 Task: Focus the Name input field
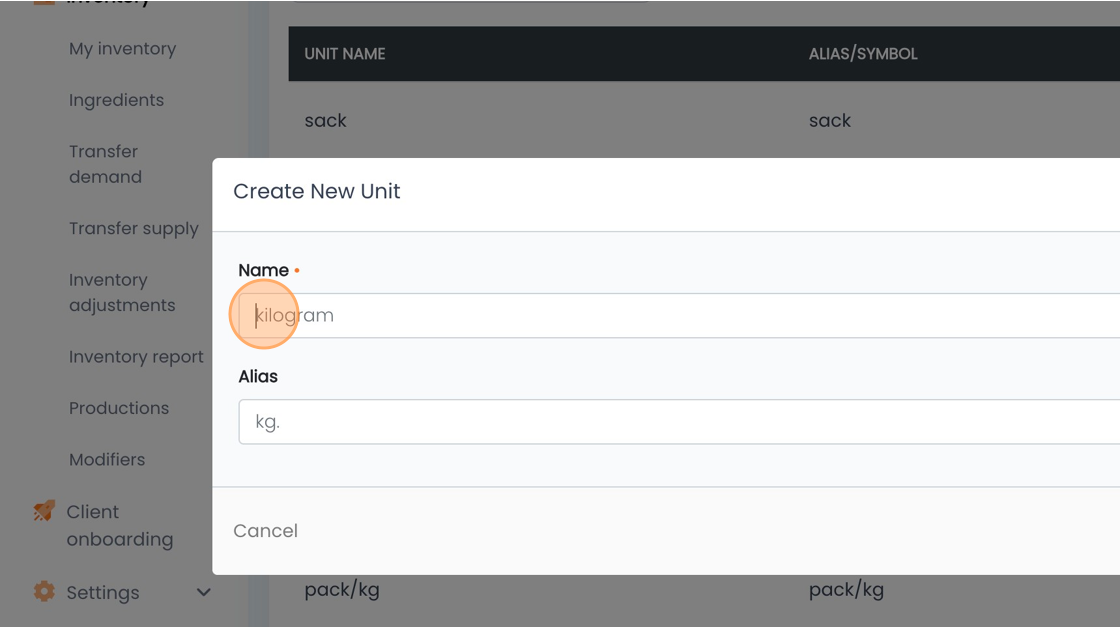click(679, 315)
